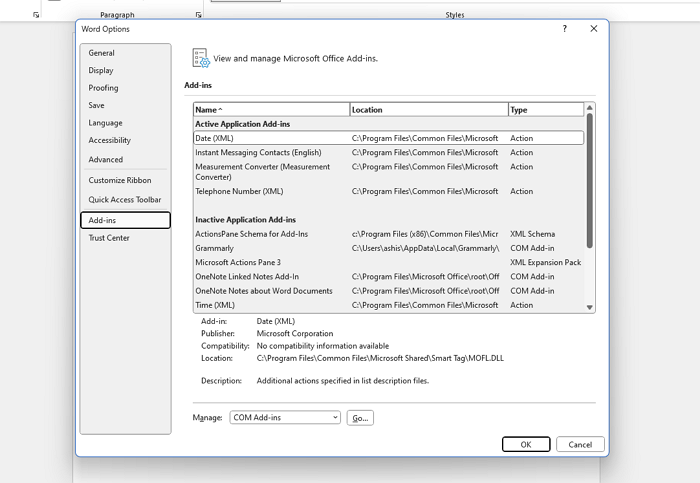Select OneNote Linked Notes Add-In row

(x=247, y=277)
